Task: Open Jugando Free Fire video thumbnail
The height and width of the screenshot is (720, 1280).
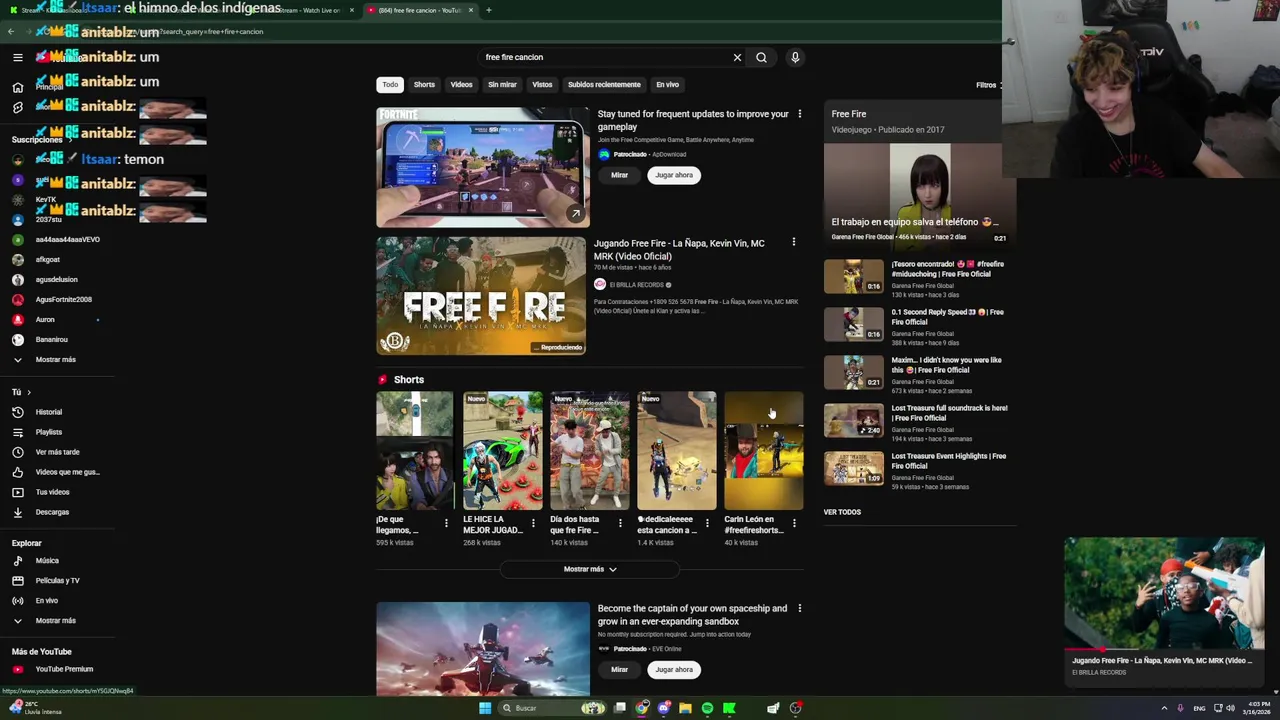Action: coord(481,296)
